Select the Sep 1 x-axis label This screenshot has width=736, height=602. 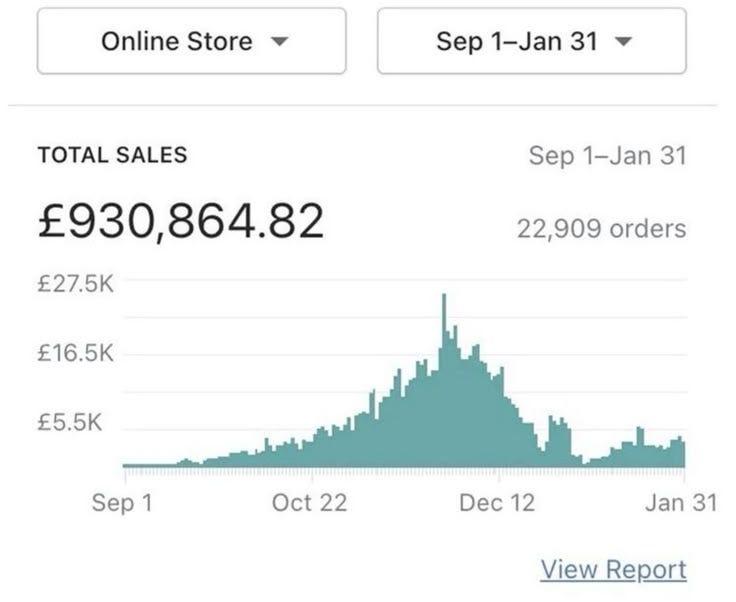(122, 502)
